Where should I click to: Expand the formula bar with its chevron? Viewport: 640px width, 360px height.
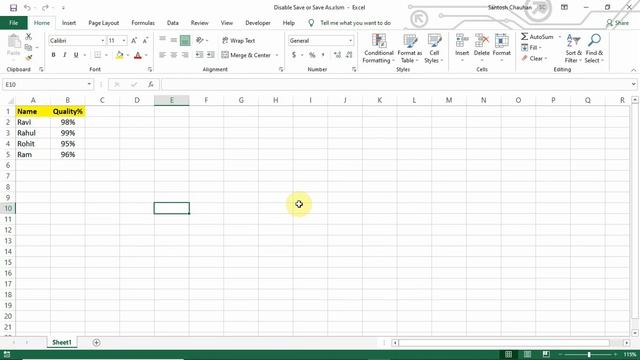coord(633,84)
